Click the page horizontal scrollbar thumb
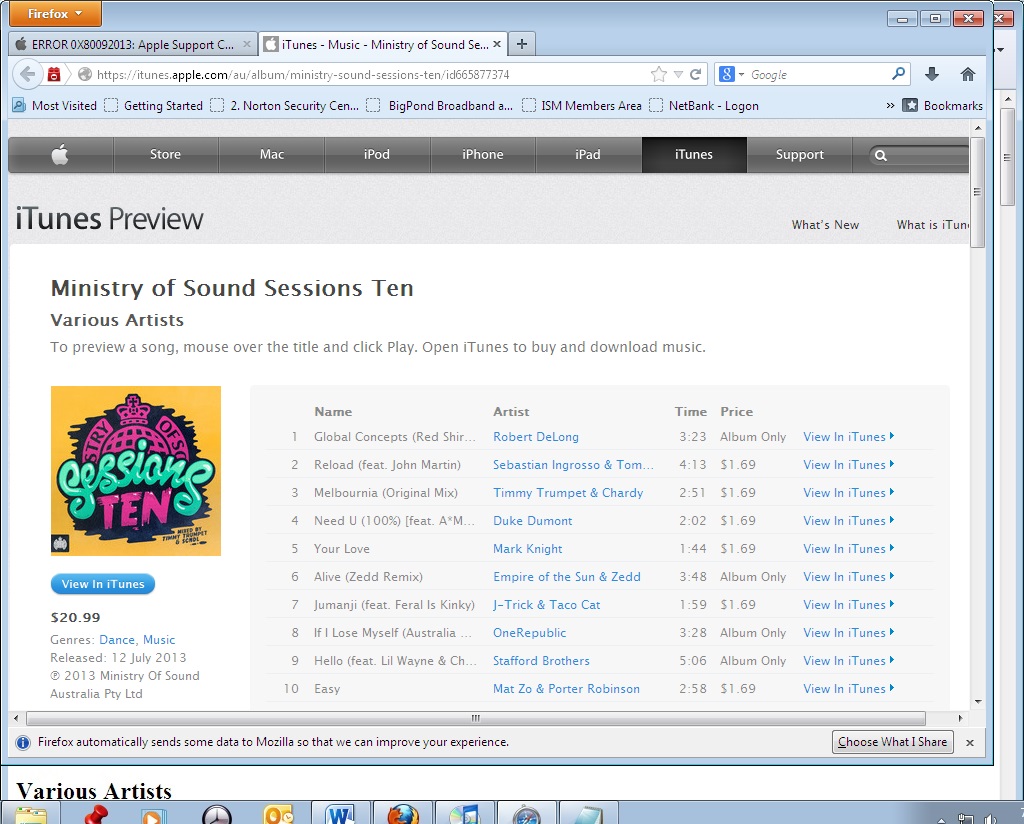The height and width of the screenshot is (824, 1024). (475, 718)
